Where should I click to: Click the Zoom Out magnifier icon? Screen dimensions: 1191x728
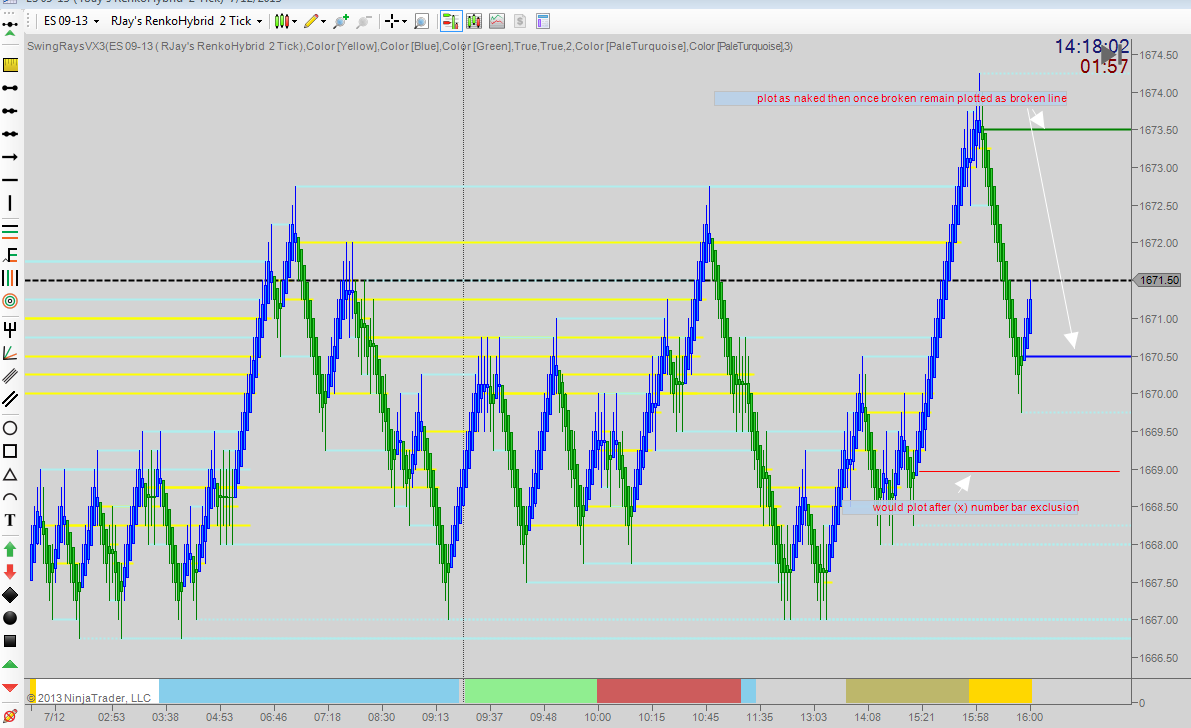coord(365,21)
